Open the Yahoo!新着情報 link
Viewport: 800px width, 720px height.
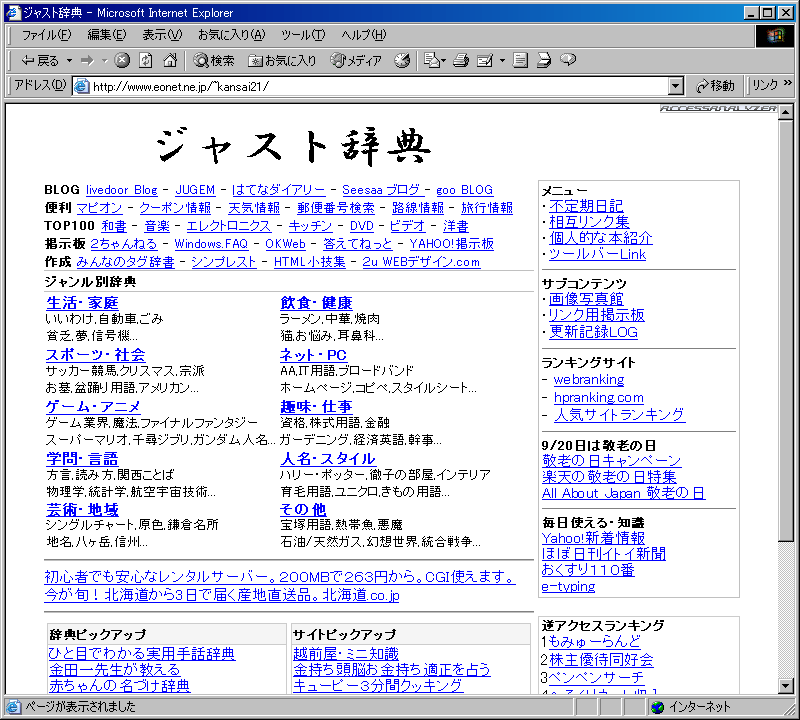pyautogui.click(x=593, y=538)
